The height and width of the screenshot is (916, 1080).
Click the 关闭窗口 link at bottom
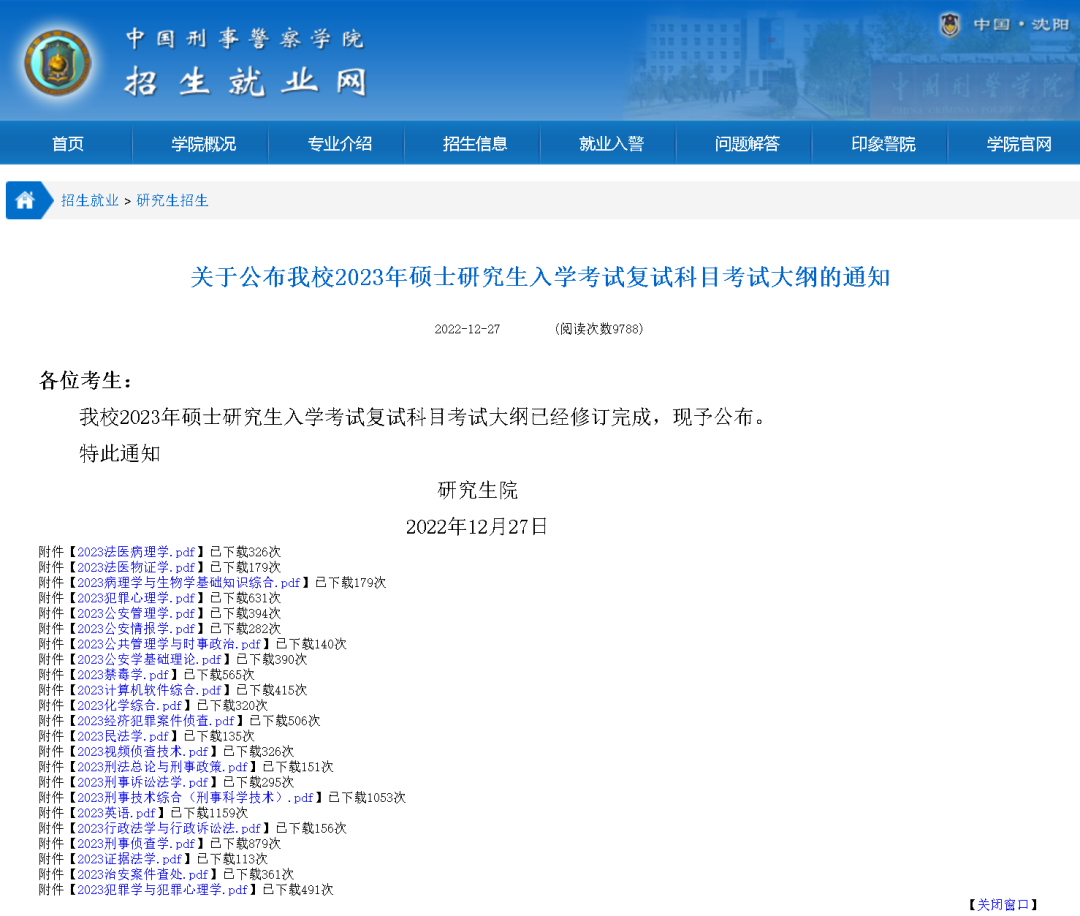[x=1003, y=904]
